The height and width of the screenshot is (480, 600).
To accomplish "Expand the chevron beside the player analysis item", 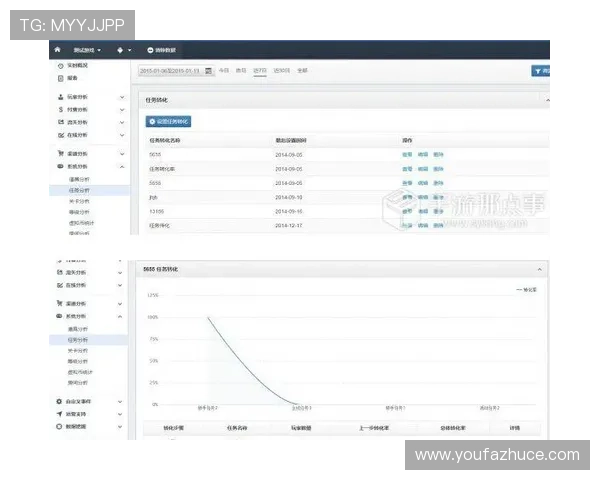I will [x=122, y=97].
